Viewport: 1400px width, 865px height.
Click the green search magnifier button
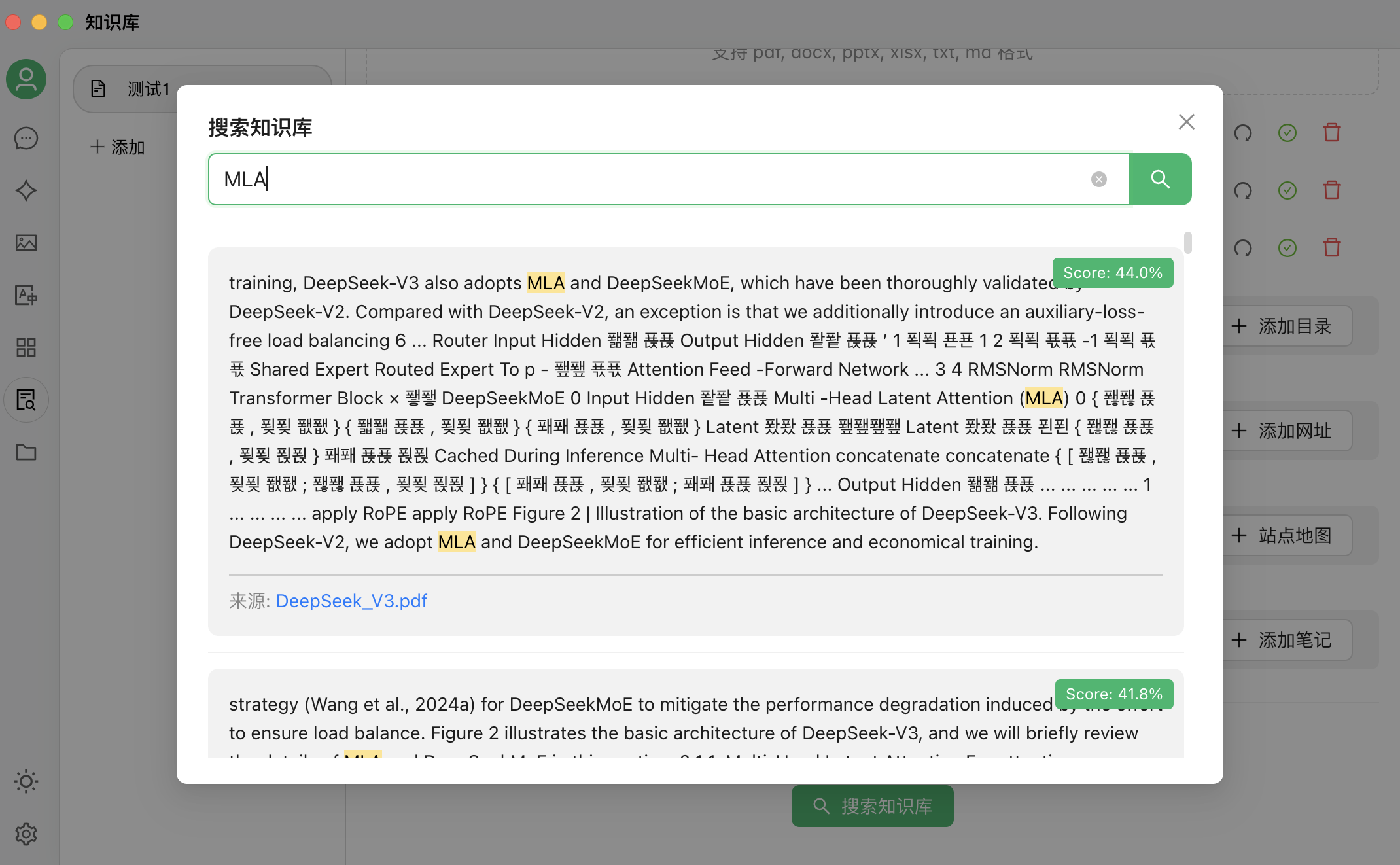[x=1160, y=179]
